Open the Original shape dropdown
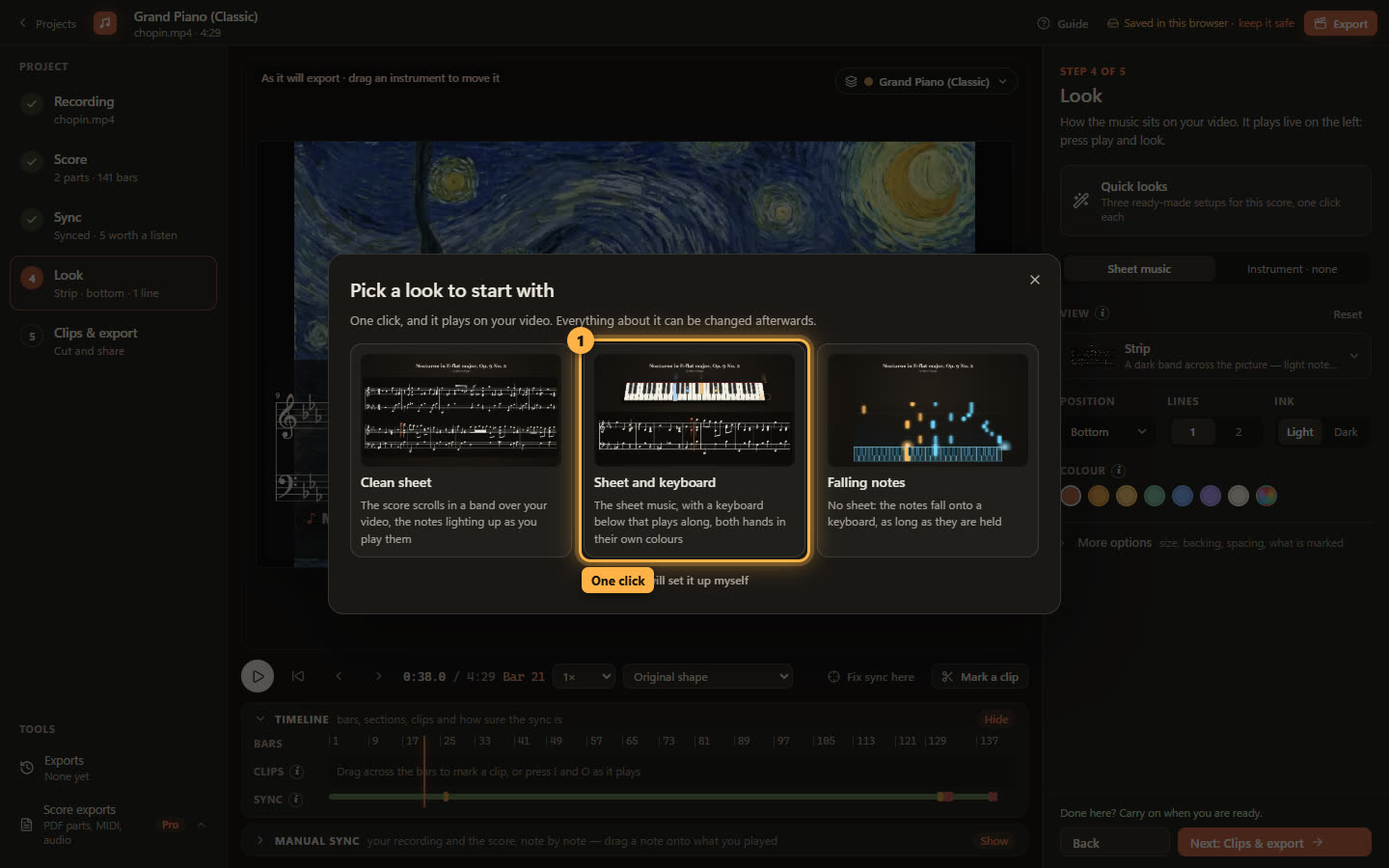The width and height of the screenshot is (1389, 868). [x=708, y=677]
